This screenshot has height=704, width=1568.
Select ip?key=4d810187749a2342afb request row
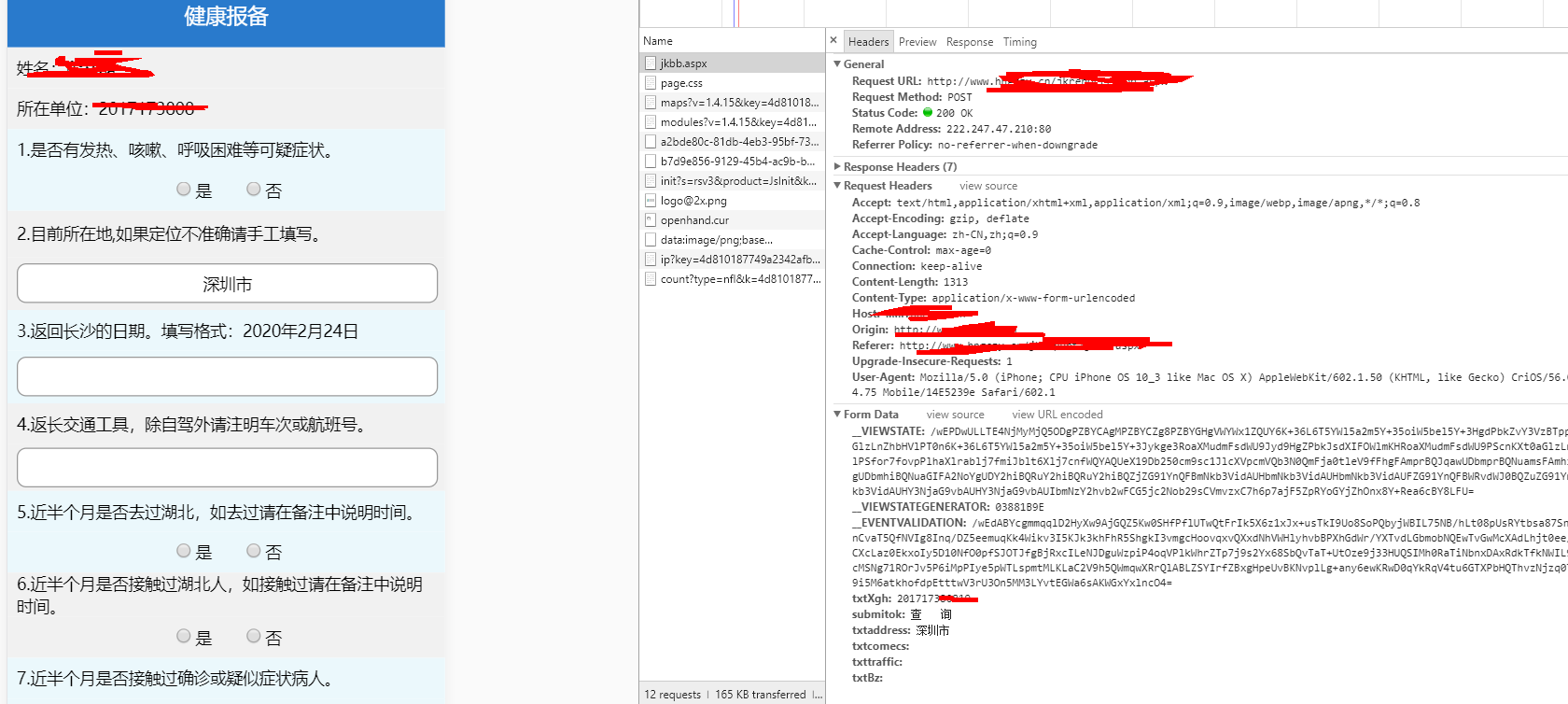pyautogui.click(x=732, y=260)
